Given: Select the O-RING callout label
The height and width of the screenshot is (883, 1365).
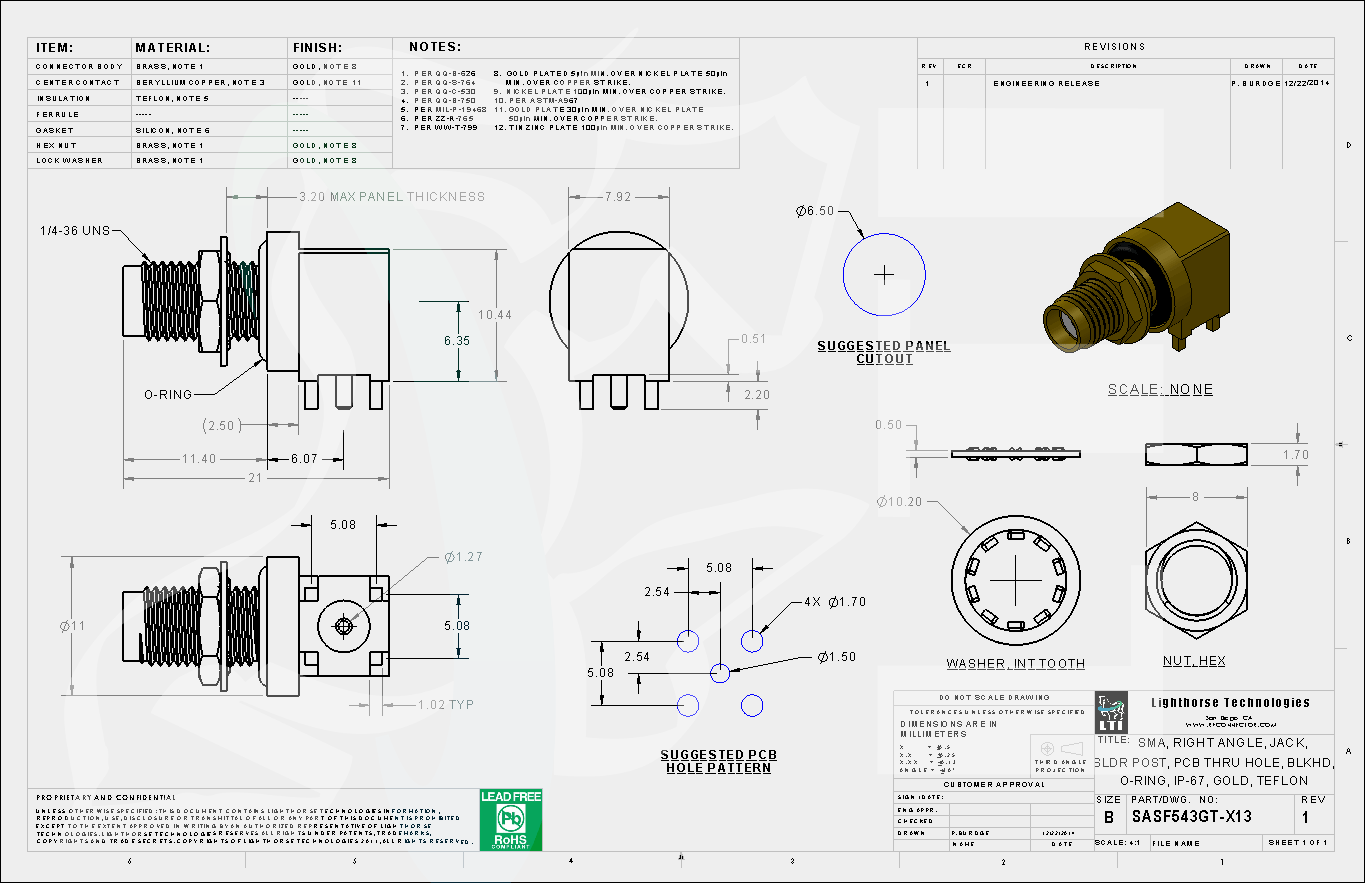Looking at the screenshot, I should (x=167, y=394).
